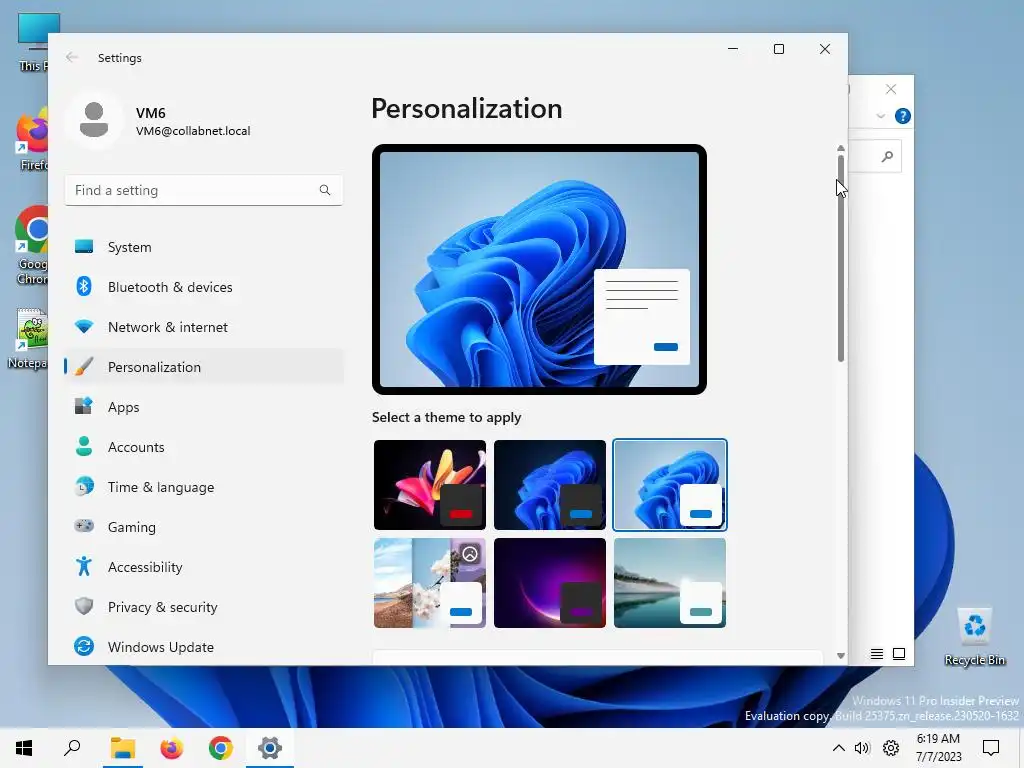The width and height of the screenshot is (1024, 768).
Task: Click the Accounts person icon
Action: 84,447
